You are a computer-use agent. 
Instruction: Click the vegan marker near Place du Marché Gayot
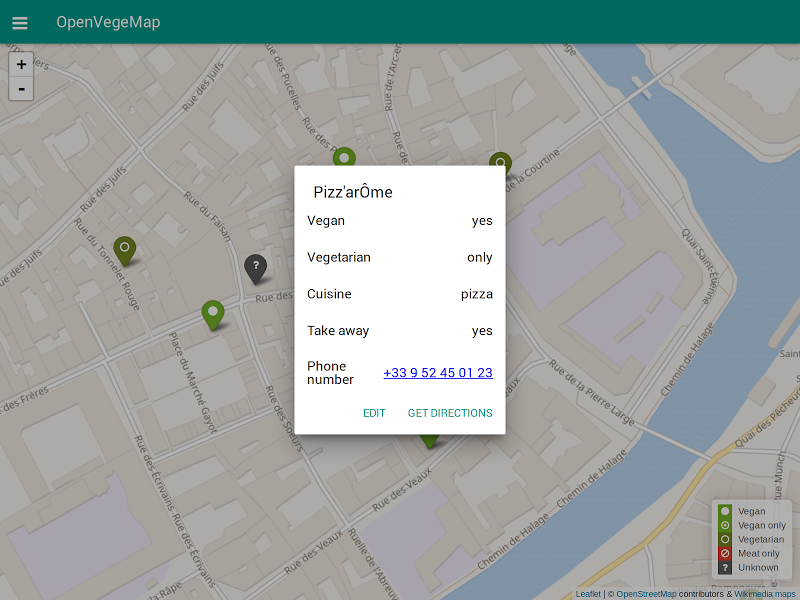212,314
